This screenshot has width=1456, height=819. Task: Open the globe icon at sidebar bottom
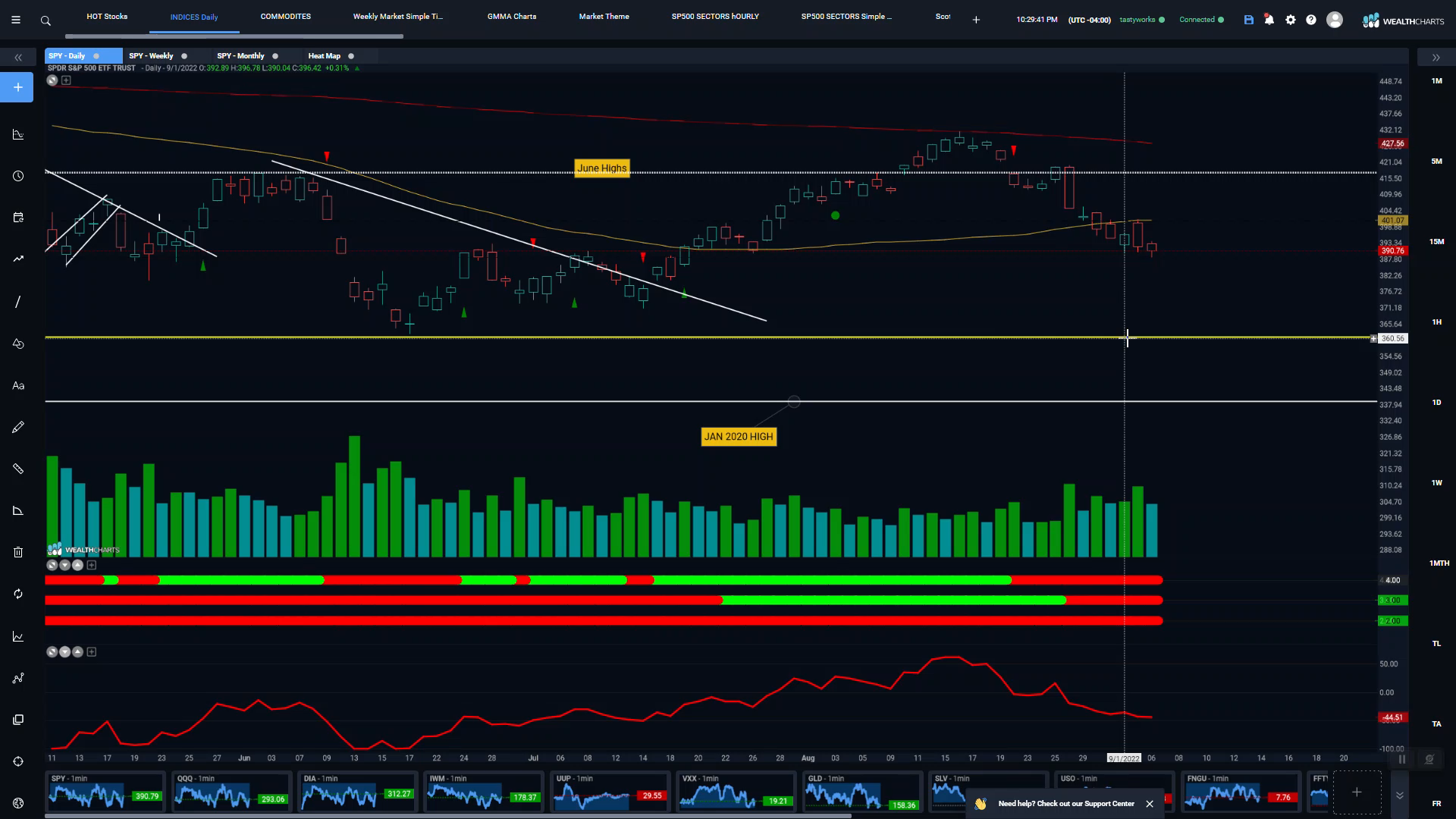18,803
